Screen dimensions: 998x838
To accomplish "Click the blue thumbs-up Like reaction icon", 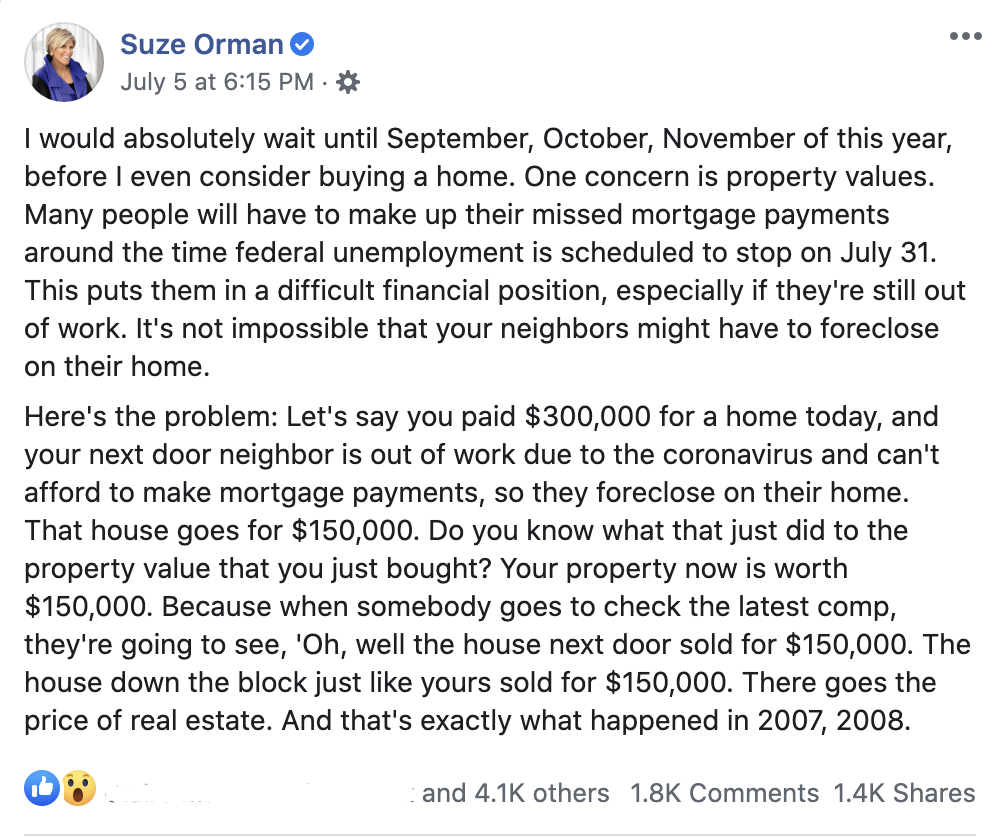I will click(43, 790).
